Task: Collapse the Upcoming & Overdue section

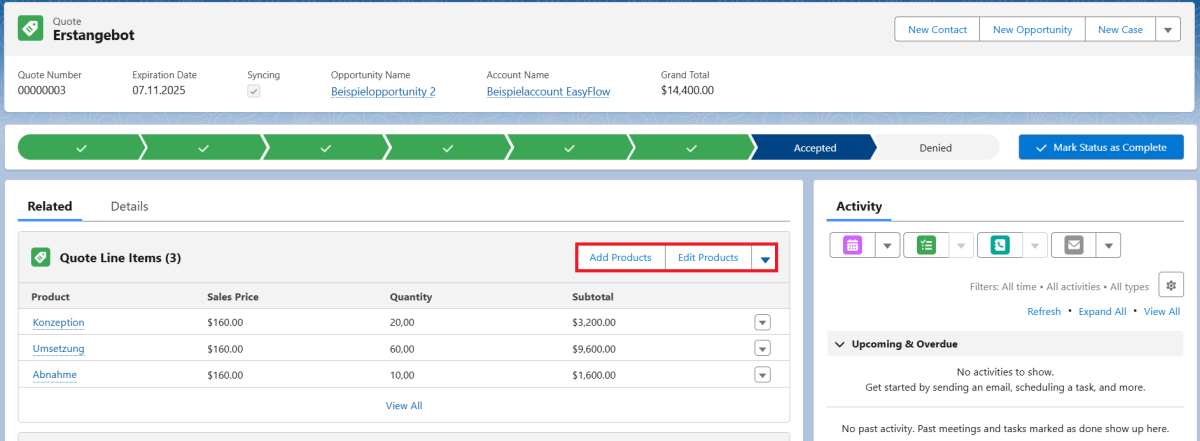Action: point(839,344)
